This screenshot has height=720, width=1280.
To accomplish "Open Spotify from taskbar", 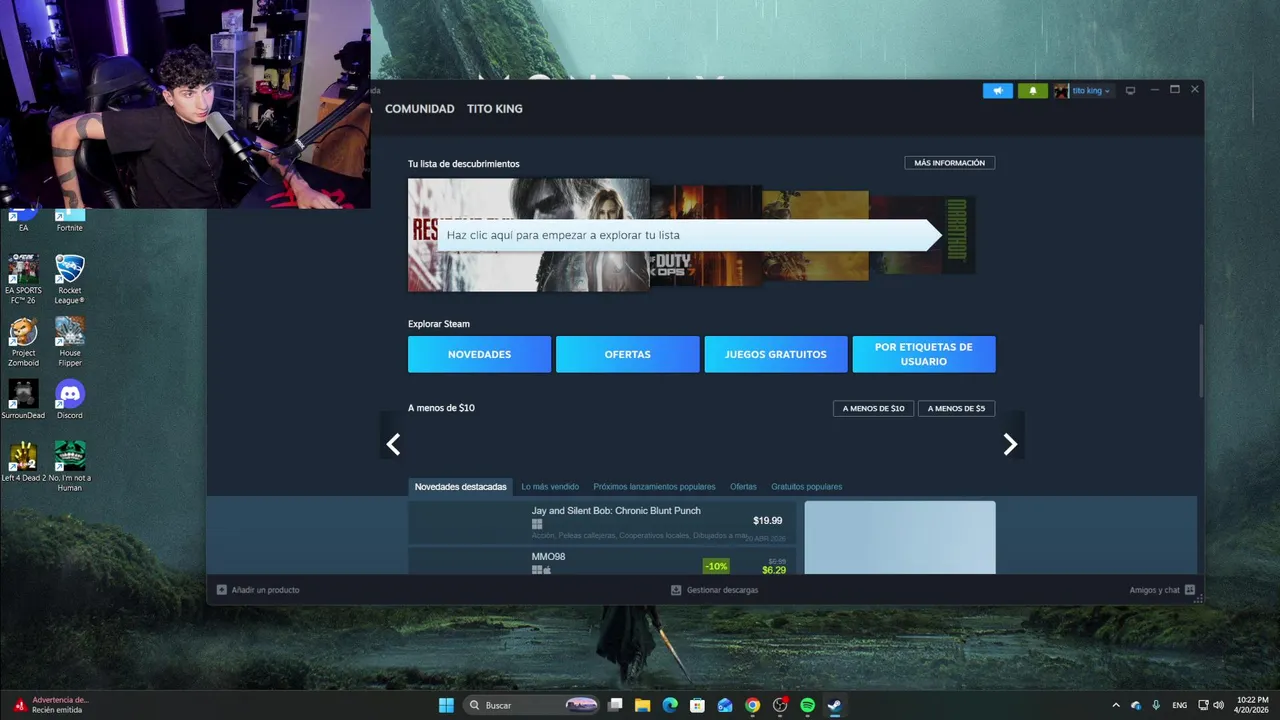I will [x=807, y=705].
